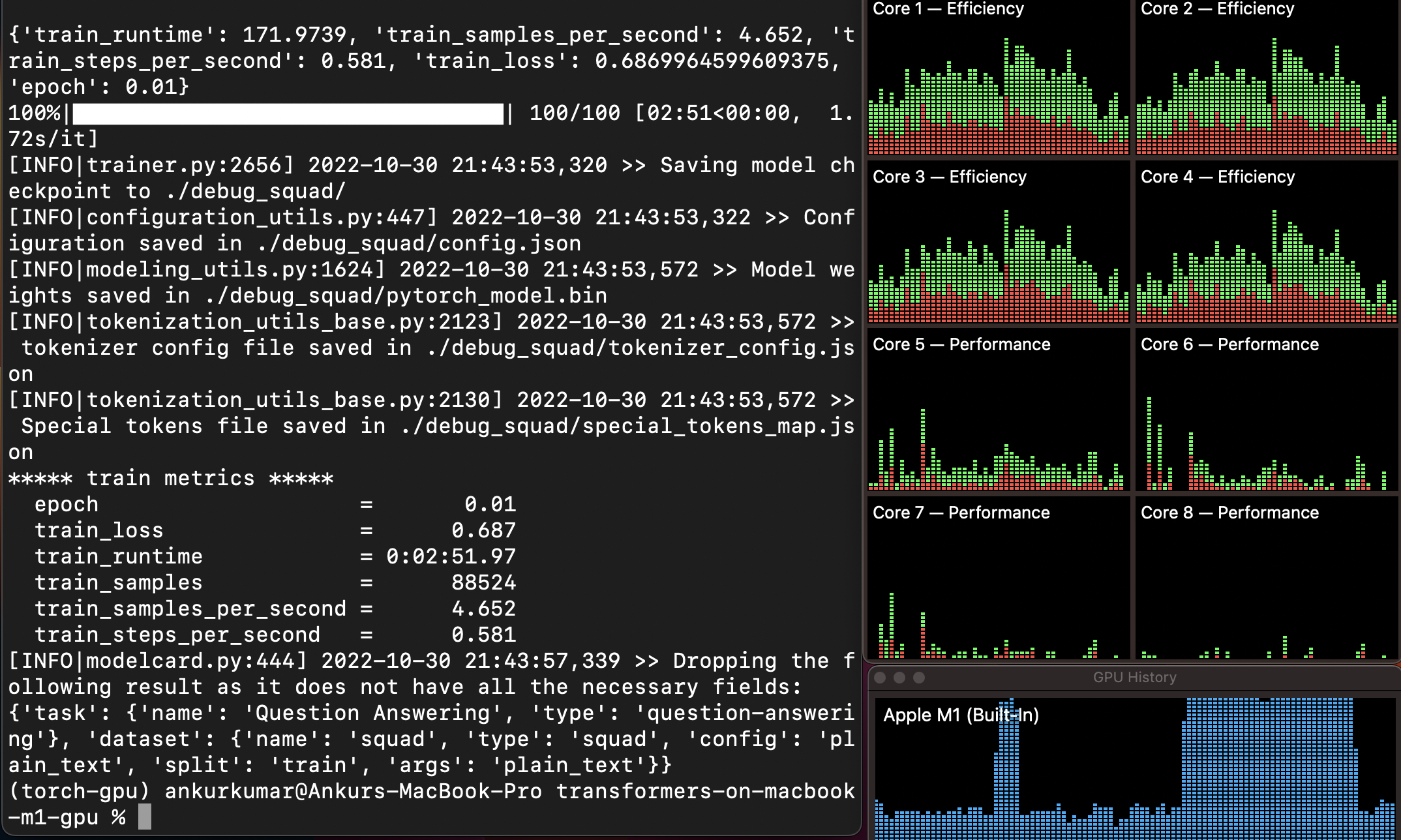The height and width of the screenshot is (840, 1401).
Task: Click the pytorch_model.bin path text
Action: 496,295
